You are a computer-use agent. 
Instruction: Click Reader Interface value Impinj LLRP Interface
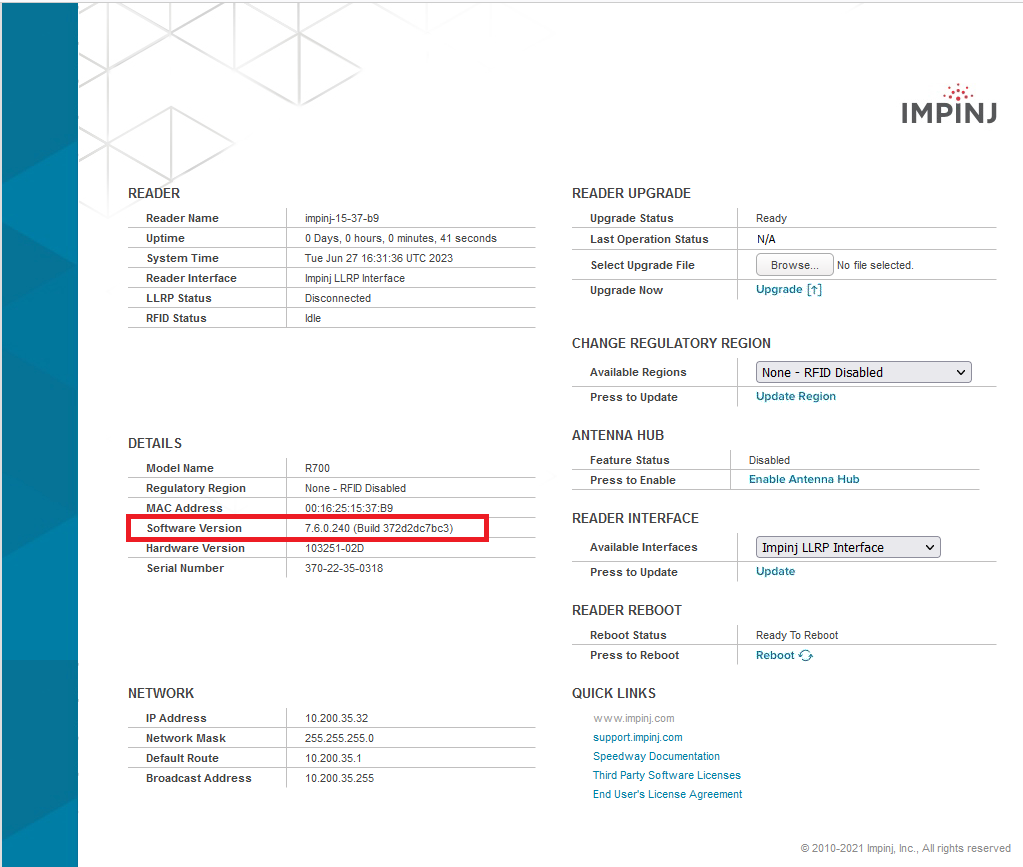coord(355,279)
